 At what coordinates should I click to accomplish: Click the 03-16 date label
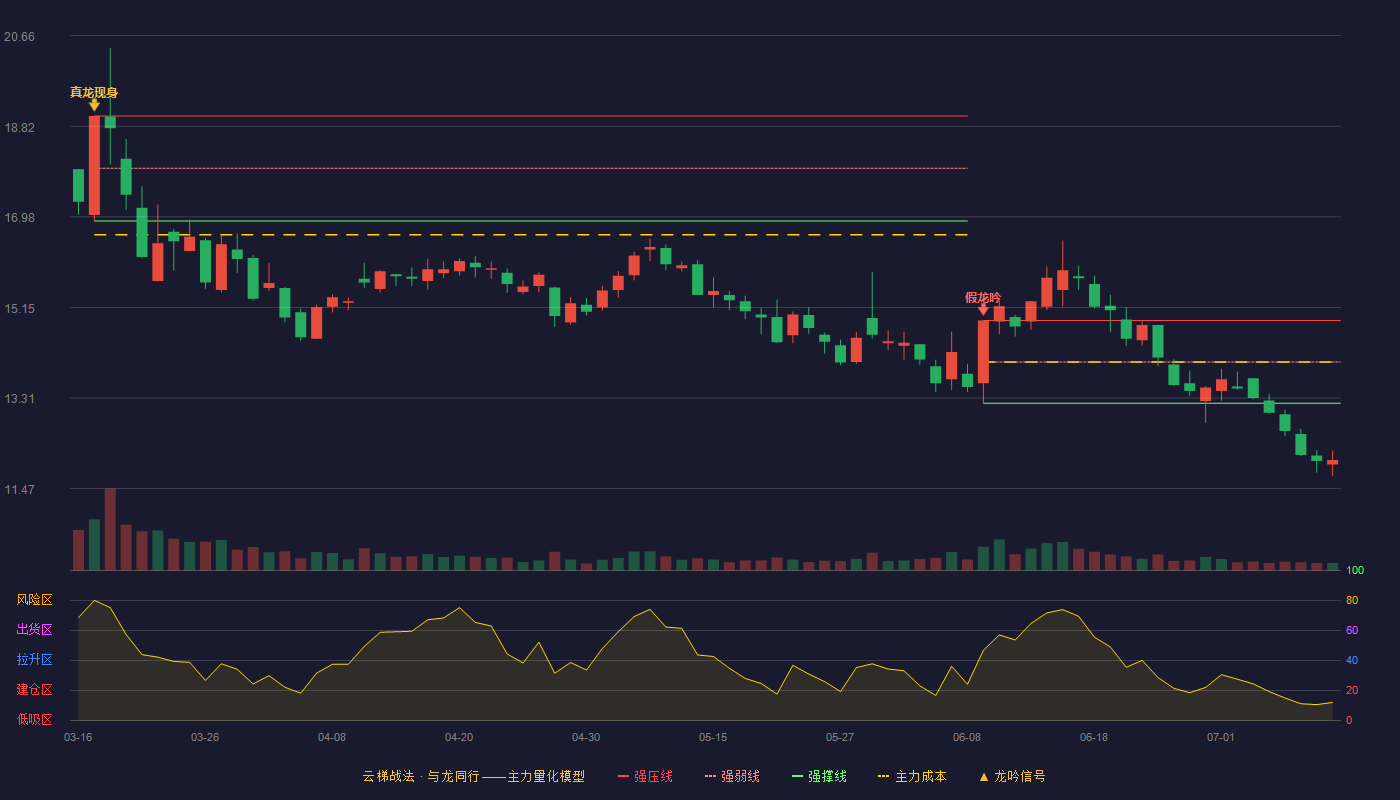coord(78,737)
